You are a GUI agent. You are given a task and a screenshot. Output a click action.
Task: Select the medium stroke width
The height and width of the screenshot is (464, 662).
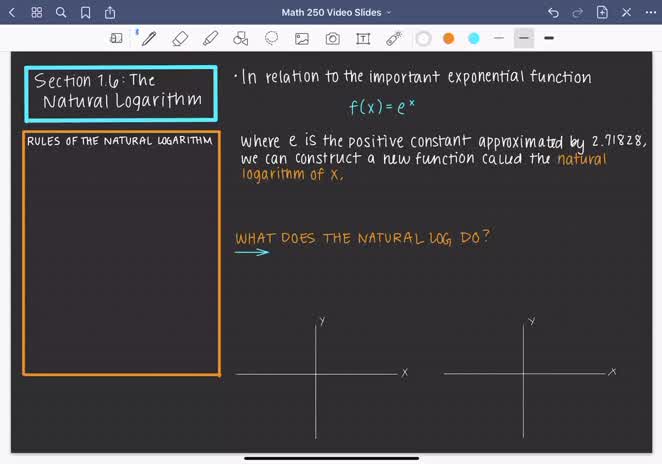tap(524, 38)
